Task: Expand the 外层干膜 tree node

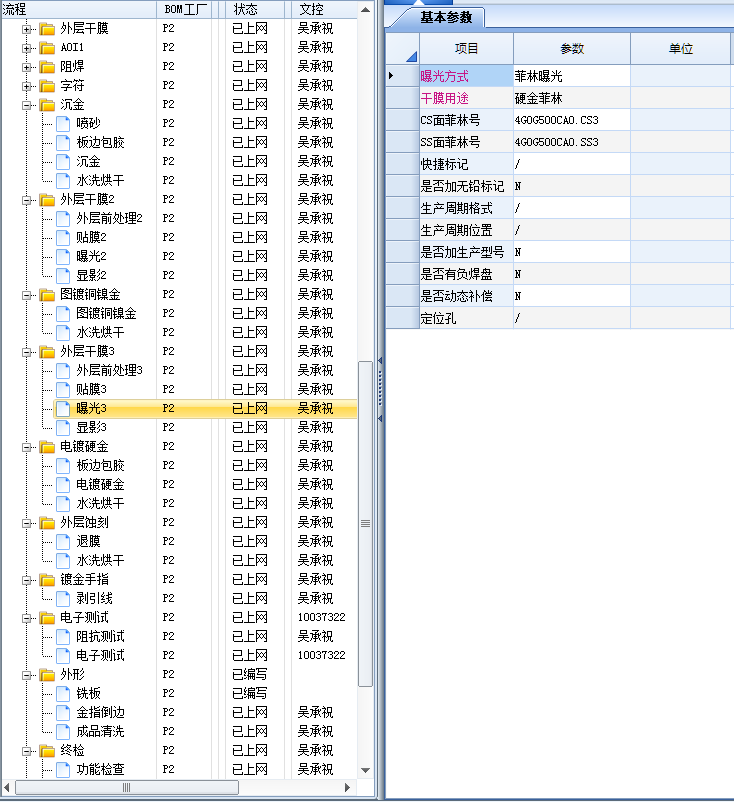Action: (x=26, y=29)
